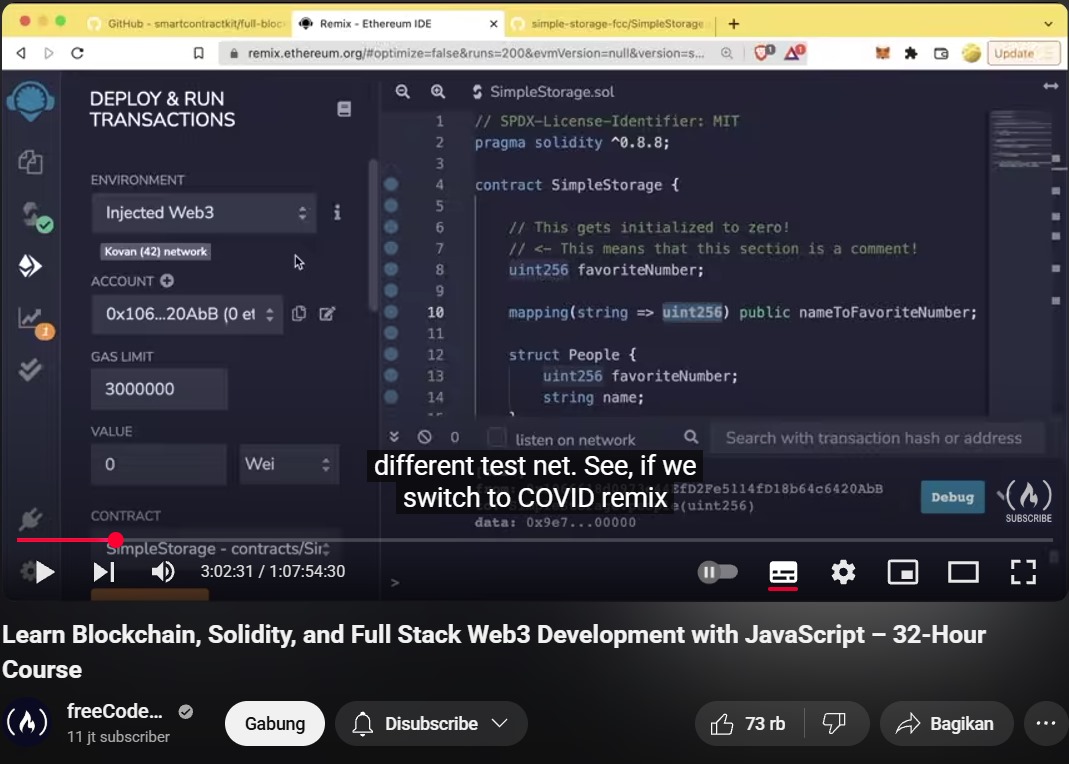Click the Brave shields icon

coord(764,52)
